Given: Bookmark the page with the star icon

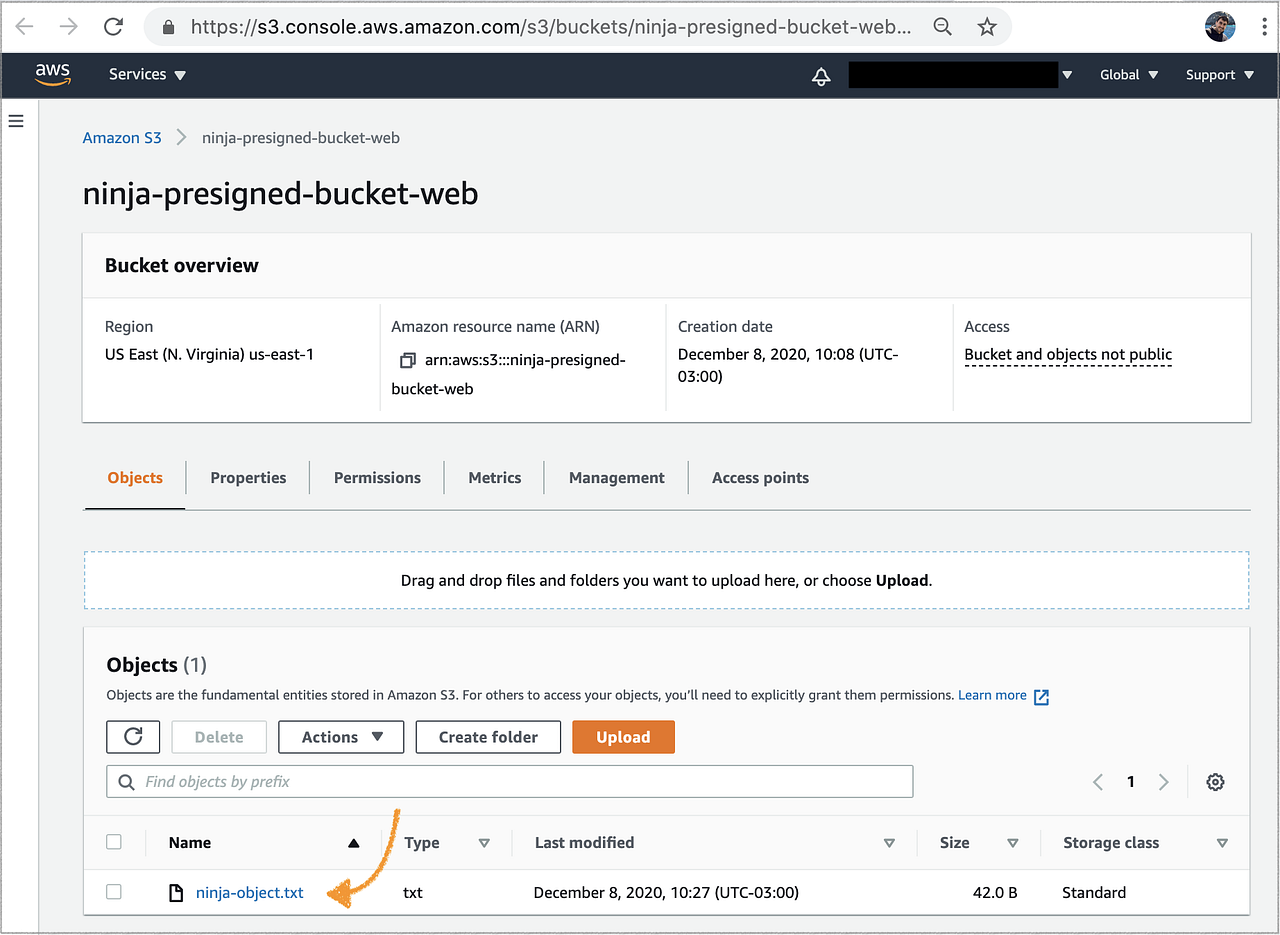Looking at the screenshot, I should coord(987,27).
